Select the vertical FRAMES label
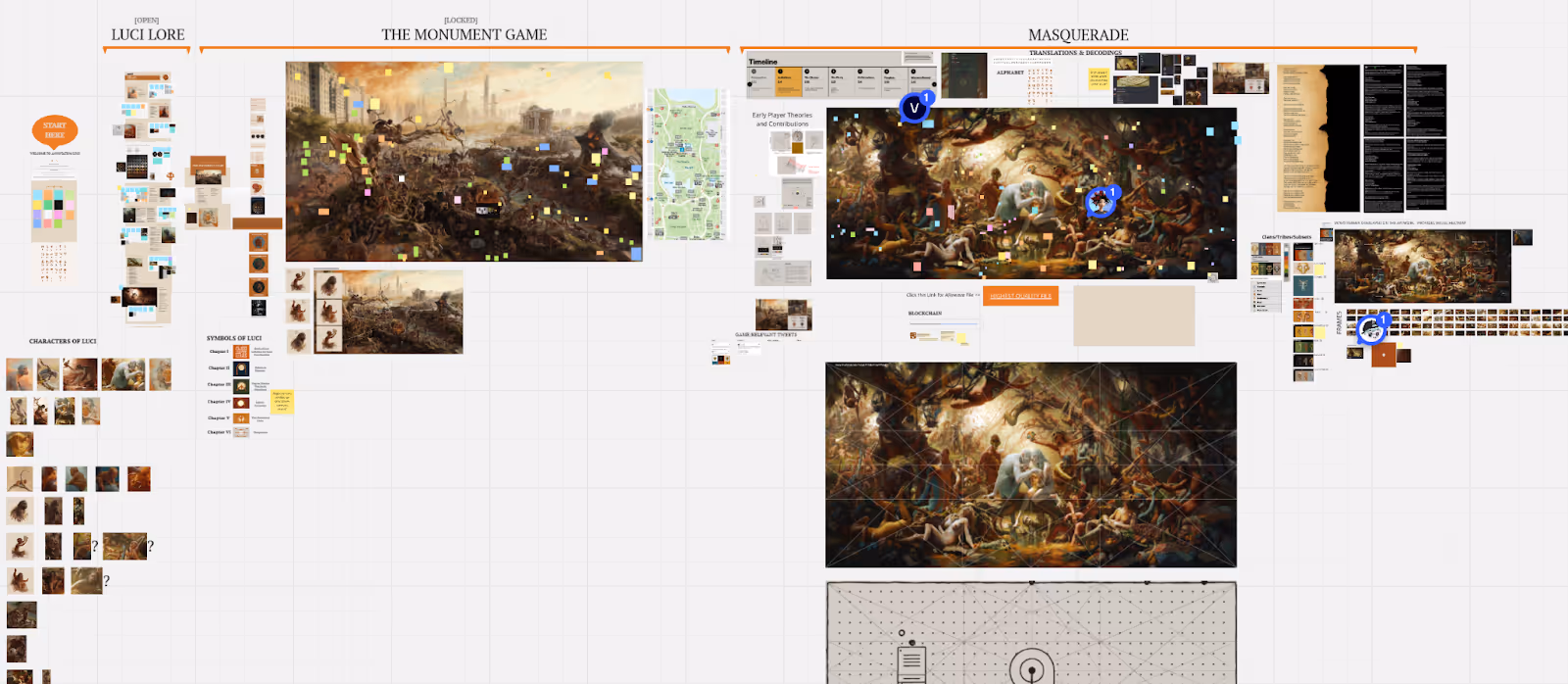The image size is (1568, 684). coord(1340,322)
